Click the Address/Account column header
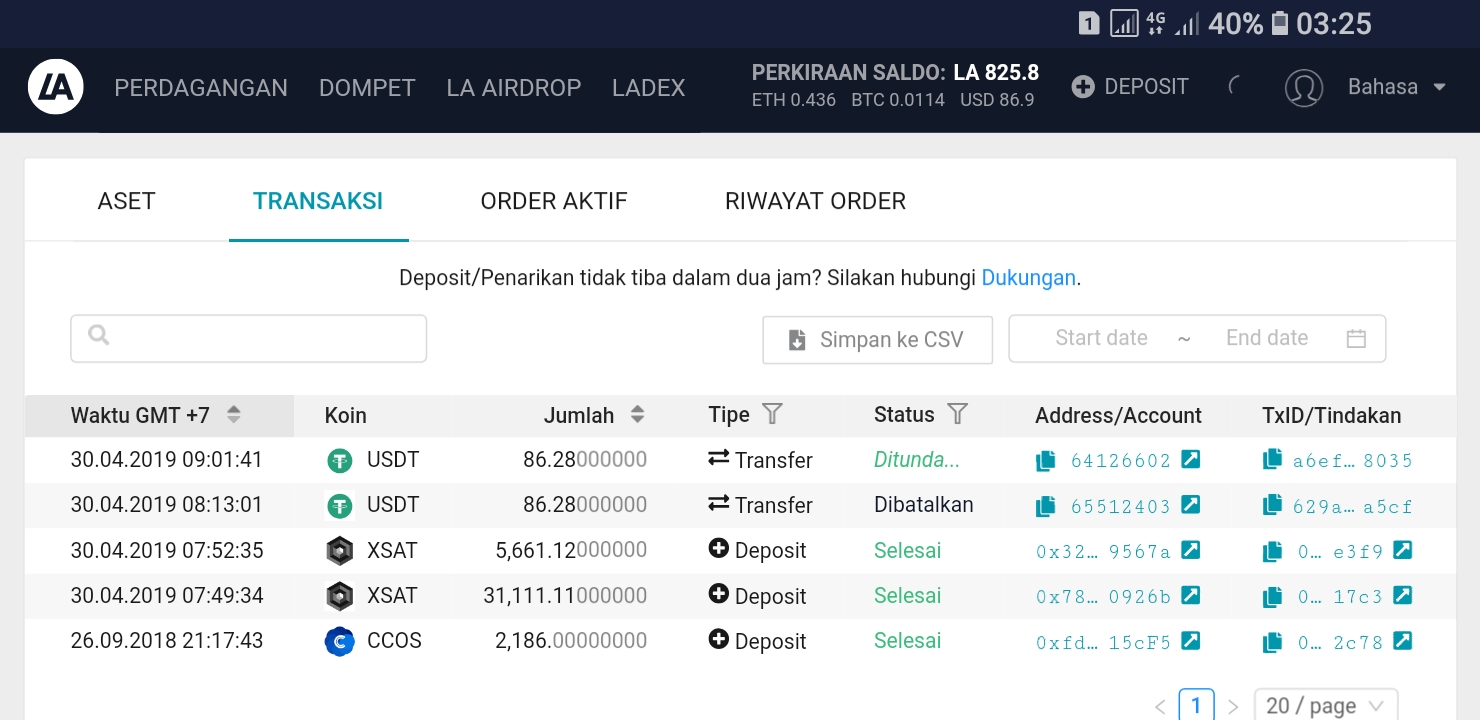The width and height of the screenshot is (1480, 720). [x=1118, y=415]
